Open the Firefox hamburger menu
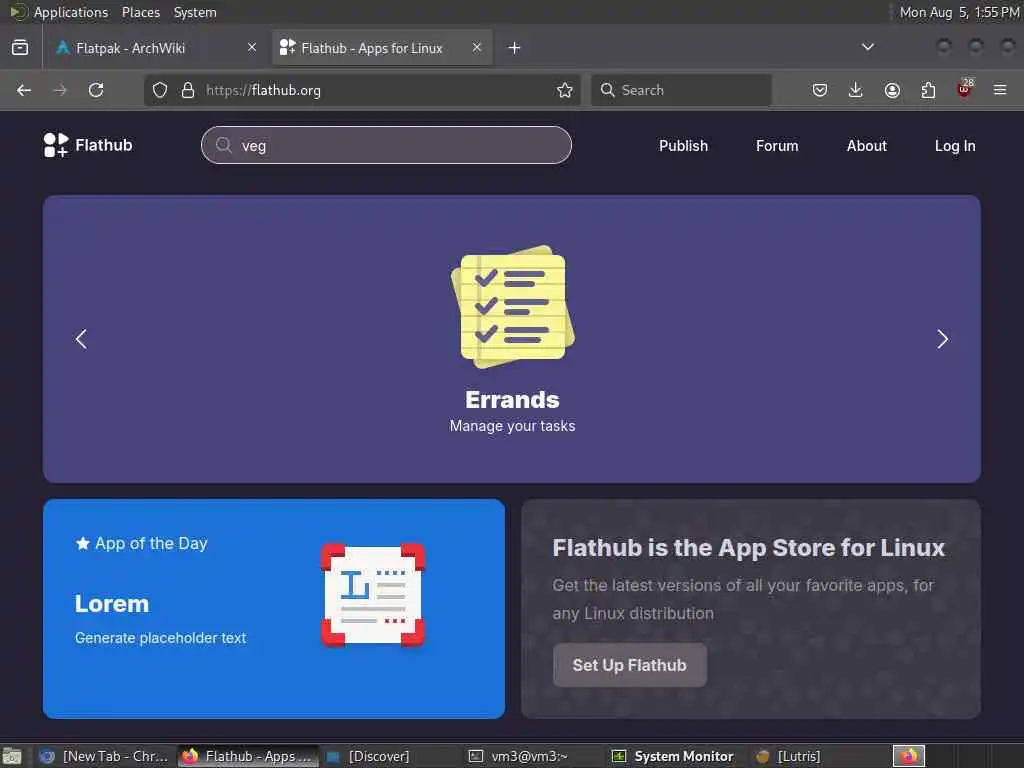Image resolution: width=1024 pixels, height=768 pixels. click(x=1000, y=90)
